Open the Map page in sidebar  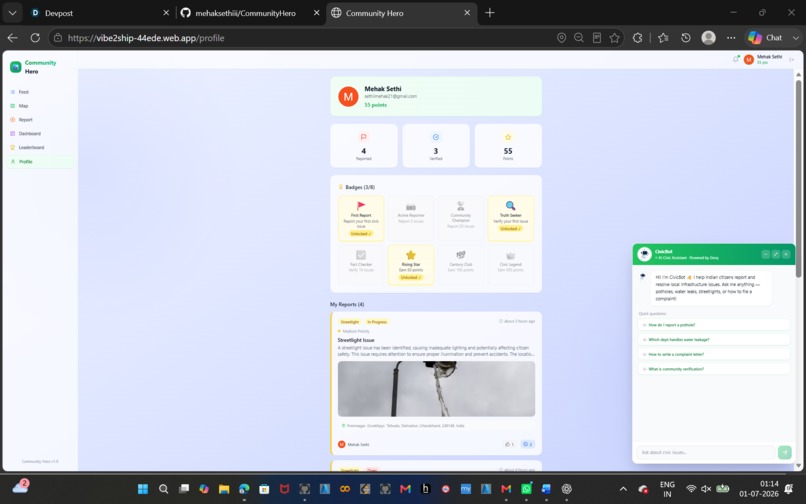[x=39, y=106]
